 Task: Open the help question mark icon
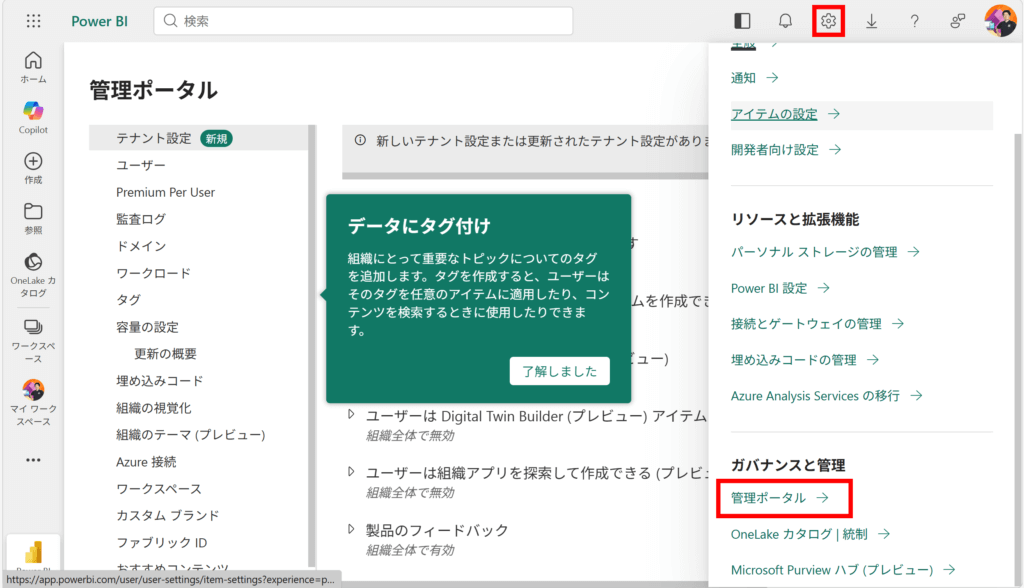(x=914, y=21)
